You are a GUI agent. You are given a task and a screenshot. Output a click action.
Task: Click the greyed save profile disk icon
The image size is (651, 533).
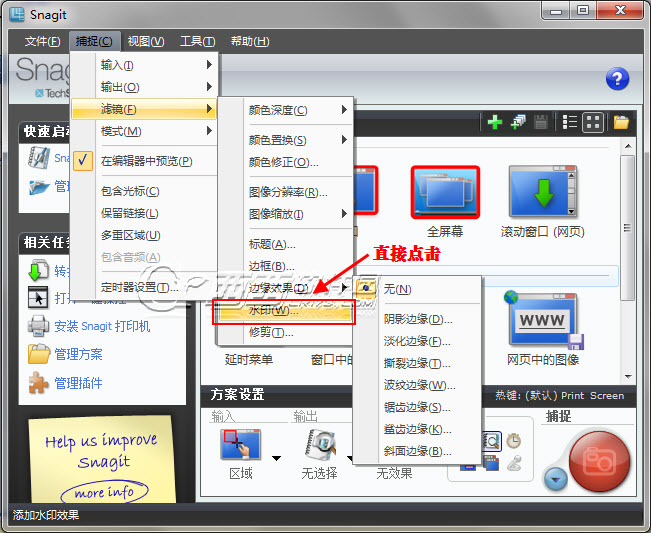[541, 122]
